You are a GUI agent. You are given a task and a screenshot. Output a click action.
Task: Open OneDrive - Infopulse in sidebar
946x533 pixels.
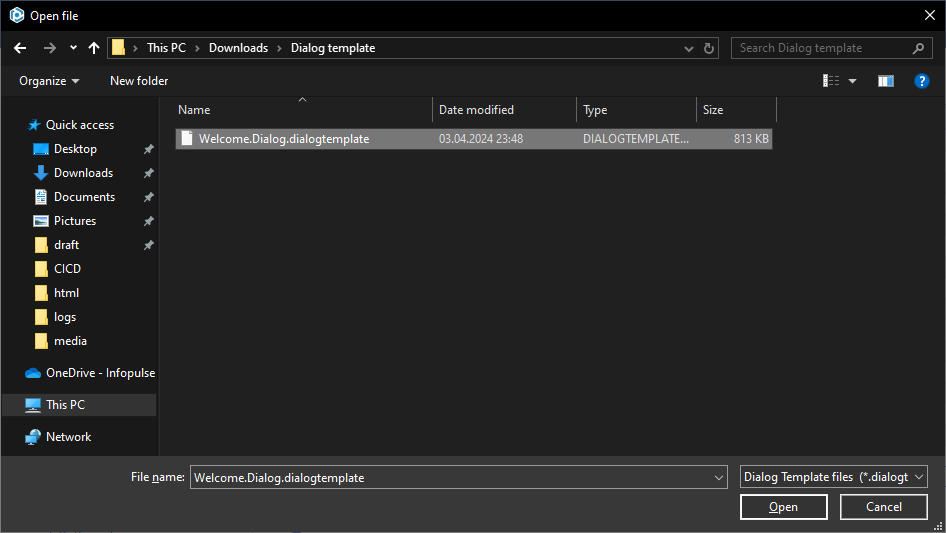coord(90,373)
